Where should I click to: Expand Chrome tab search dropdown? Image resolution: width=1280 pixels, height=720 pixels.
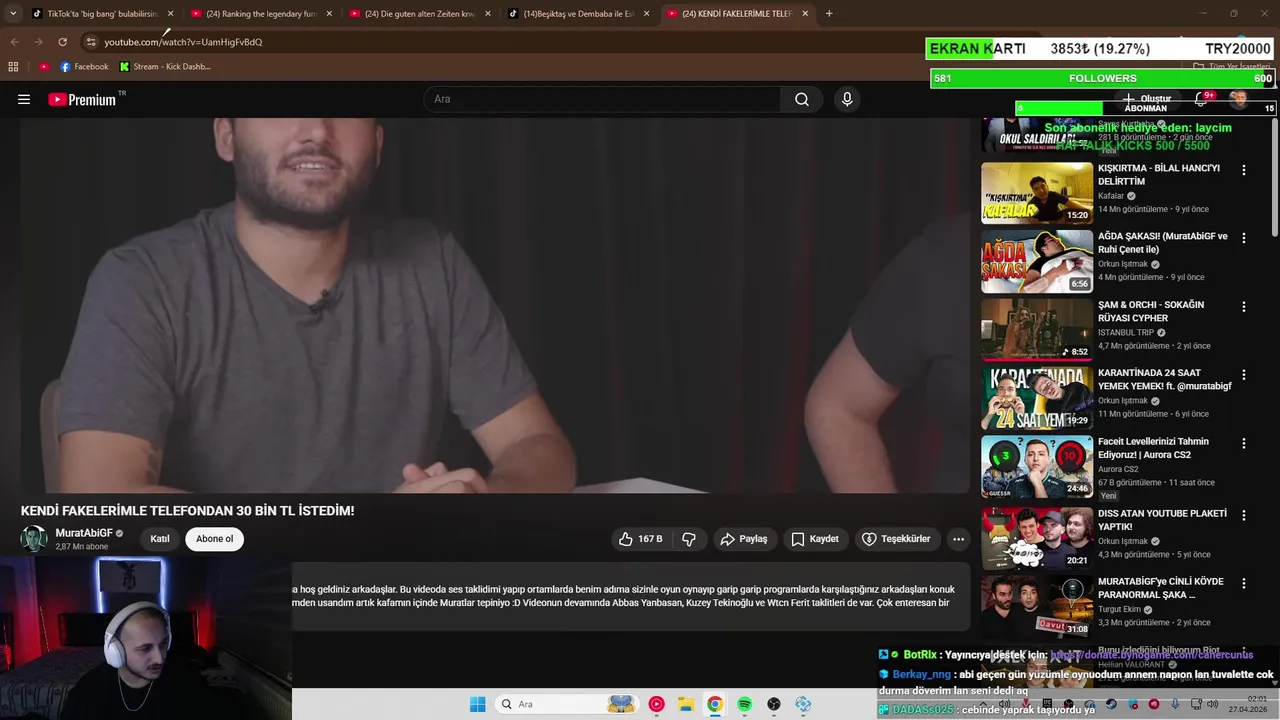13,14
